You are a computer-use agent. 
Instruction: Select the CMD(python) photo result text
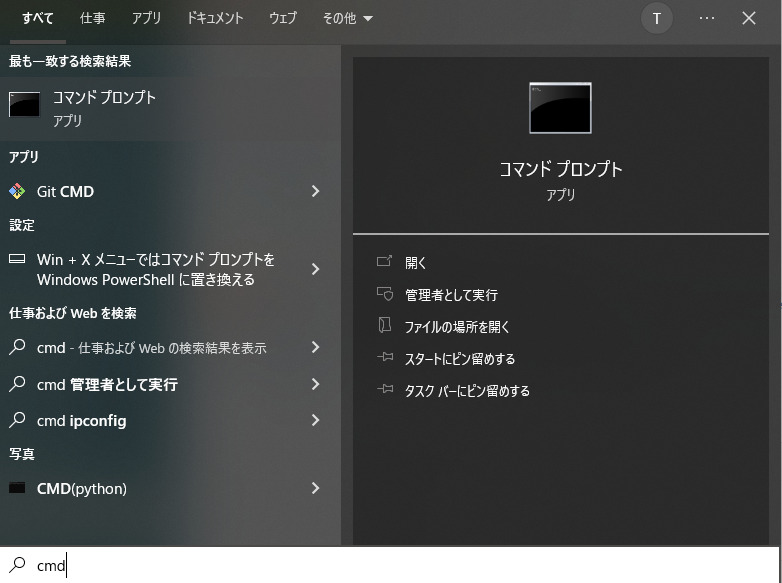pos(82,488)
